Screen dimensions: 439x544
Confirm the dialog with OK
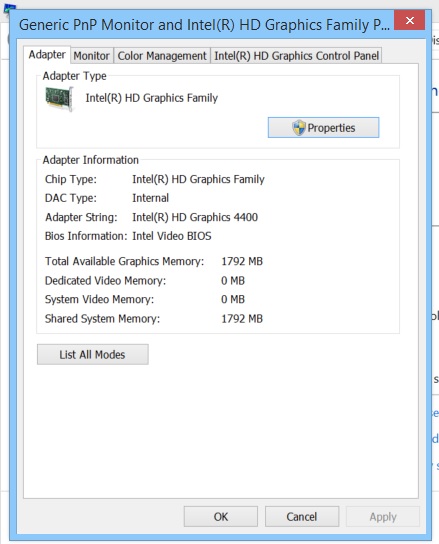[x=221, y=517]
